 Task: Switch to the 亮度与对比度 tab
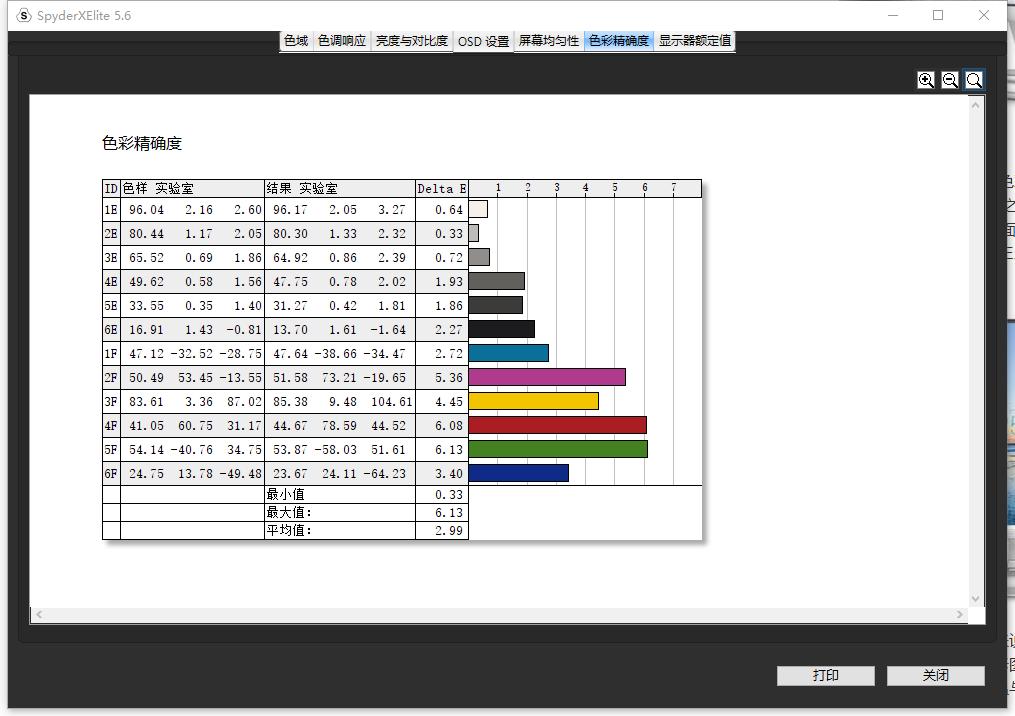[411, 41]
